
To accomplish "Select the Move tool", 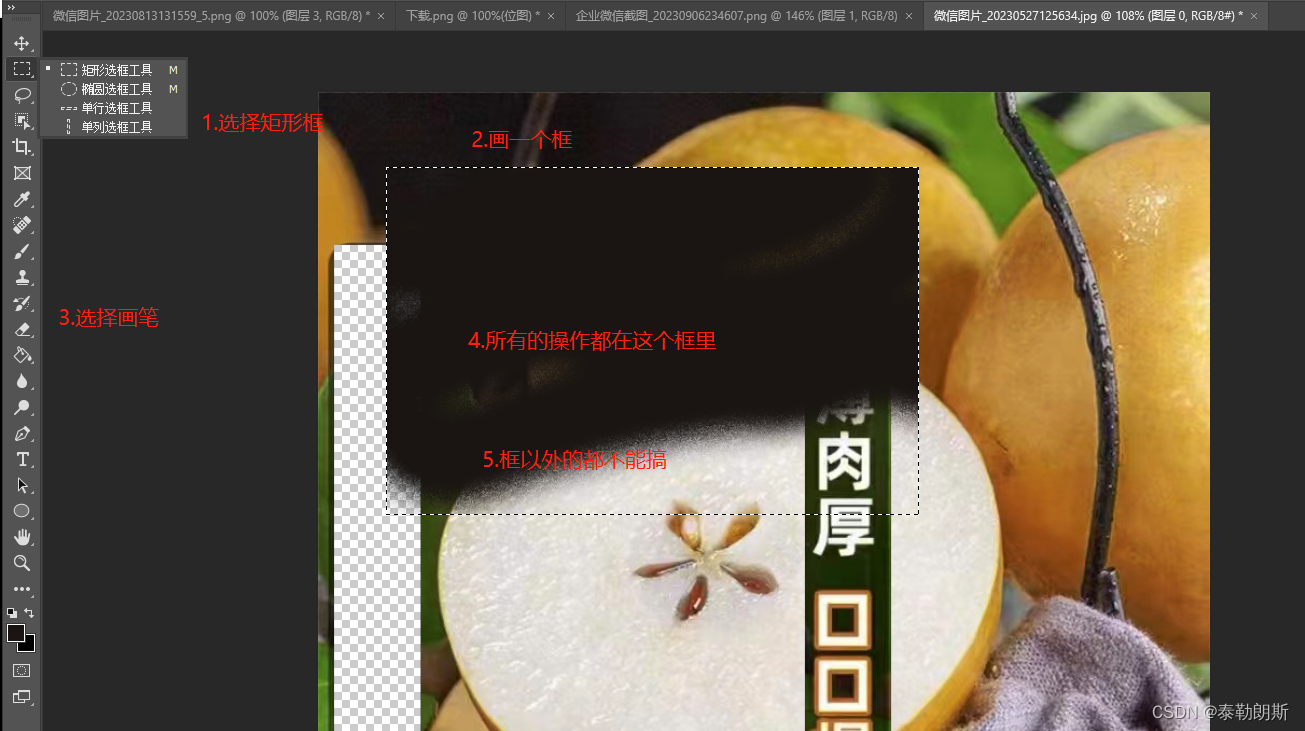I will coord(22,43).
